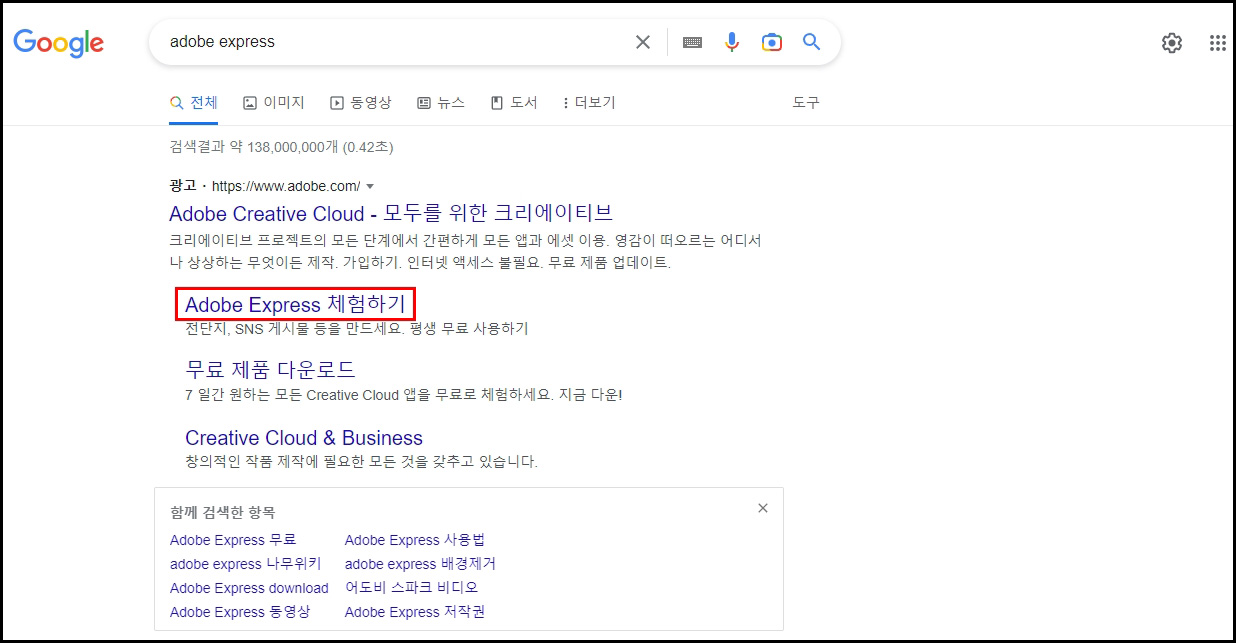This screenshot has width=1236, height=643.
Task: Click the Google logo
Action: point(58,43)
